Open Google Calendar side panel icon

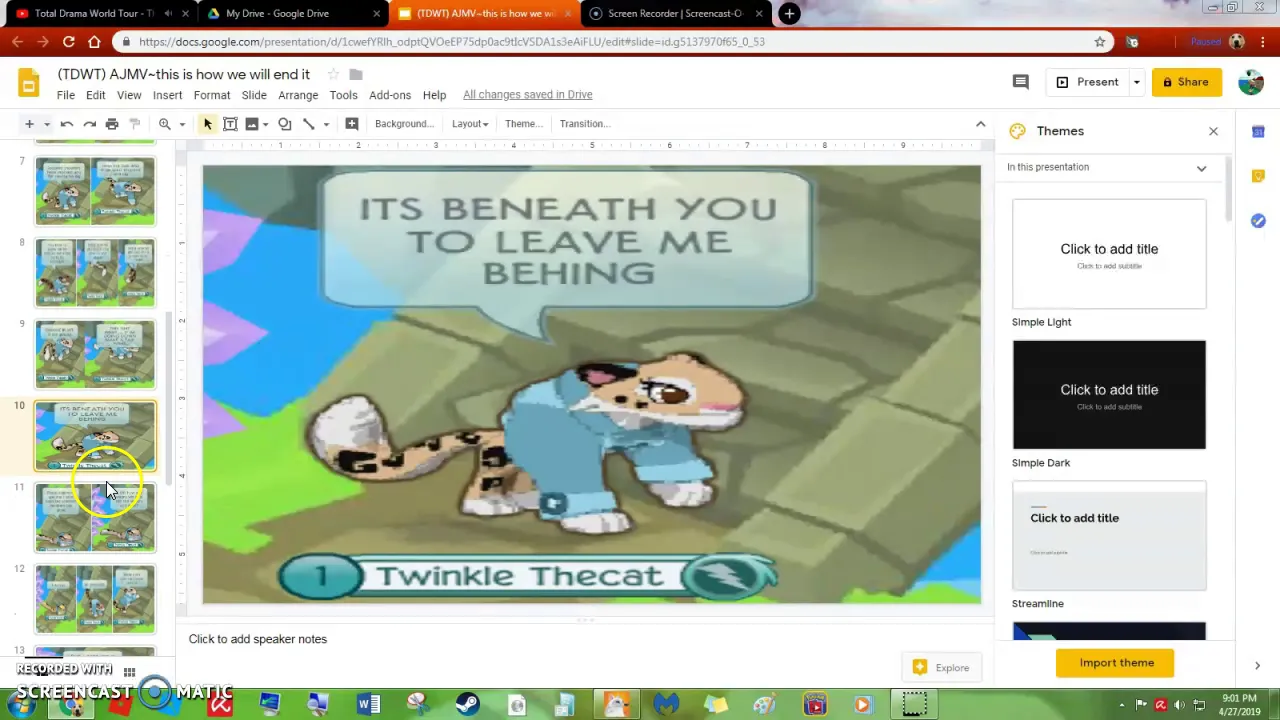point(1258,131)
